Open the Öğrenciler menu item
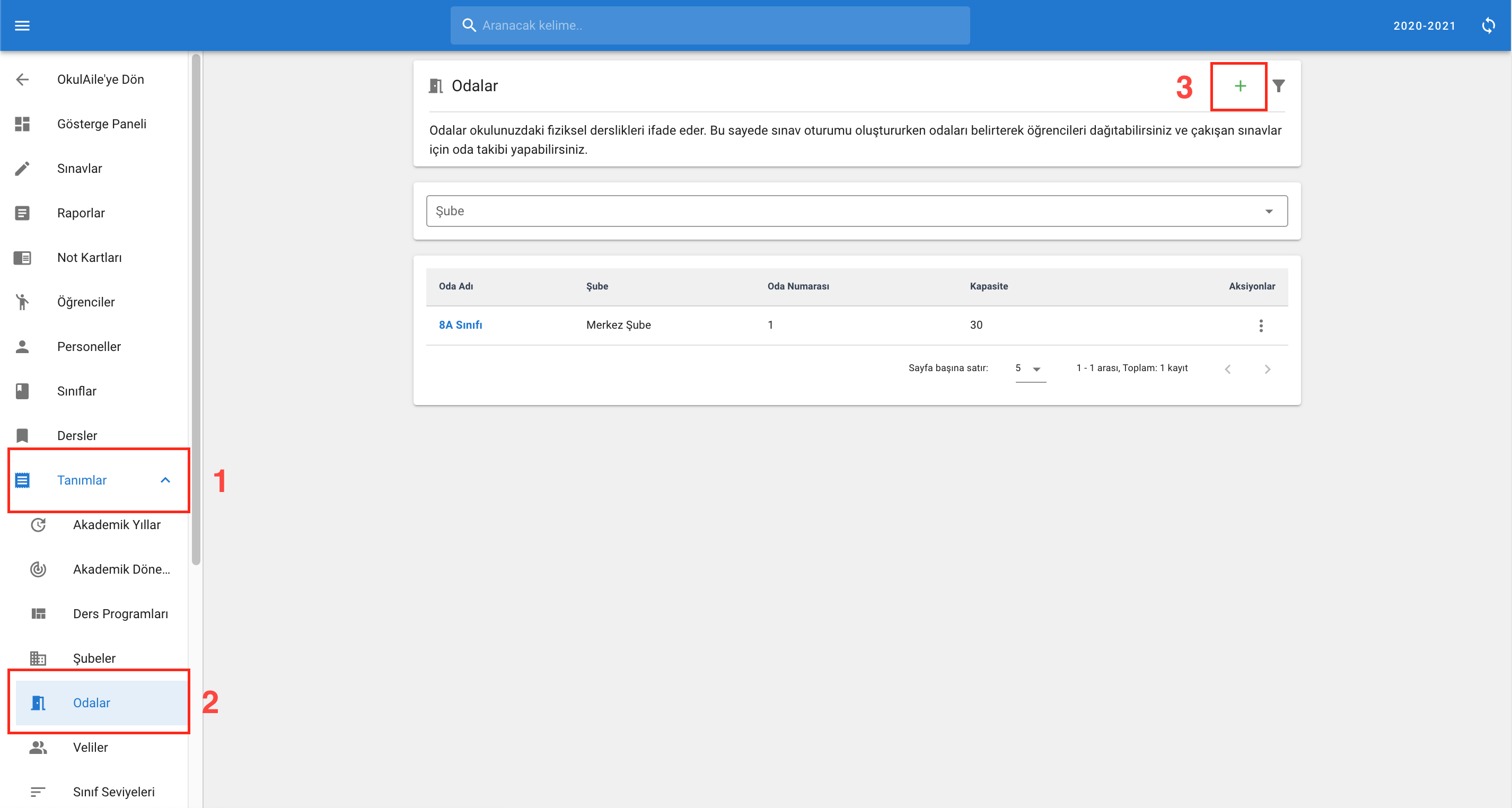Viewport: 1512px width, 808px height. 86,302
